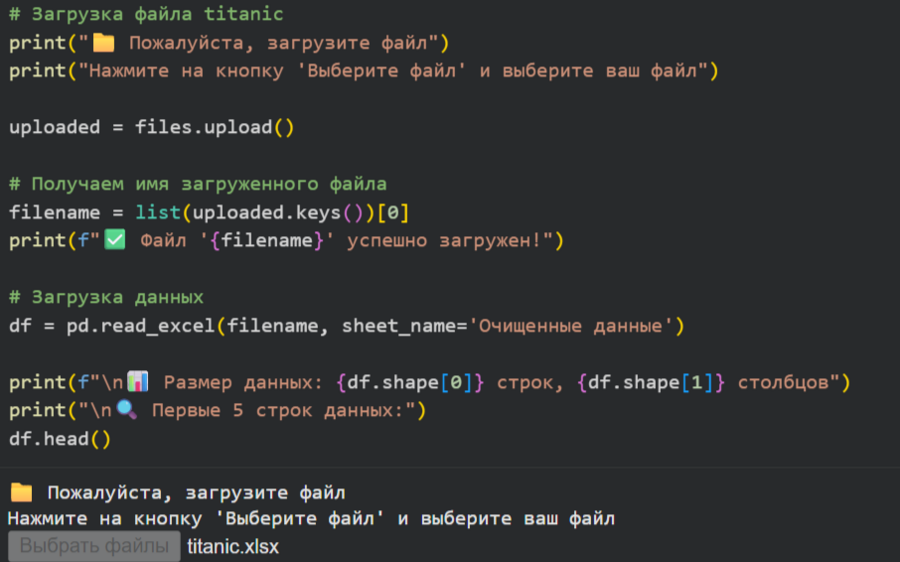Click the '# Получаем имя загруженного файла' comment

(198, 184)
